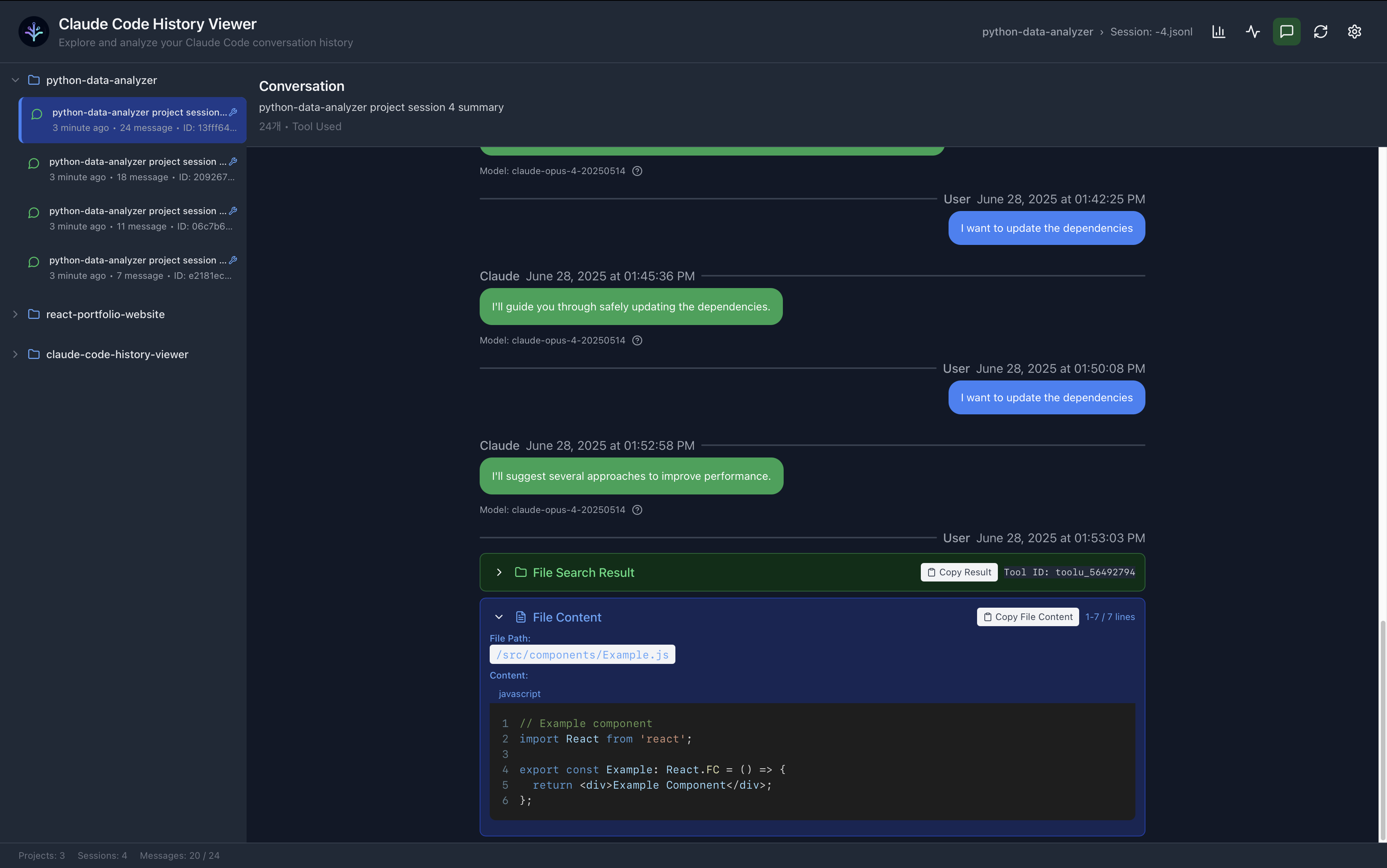
Task: Click the 'session 4 summary' conversation title
Action: pyautogui.click(x=381, y=107)
